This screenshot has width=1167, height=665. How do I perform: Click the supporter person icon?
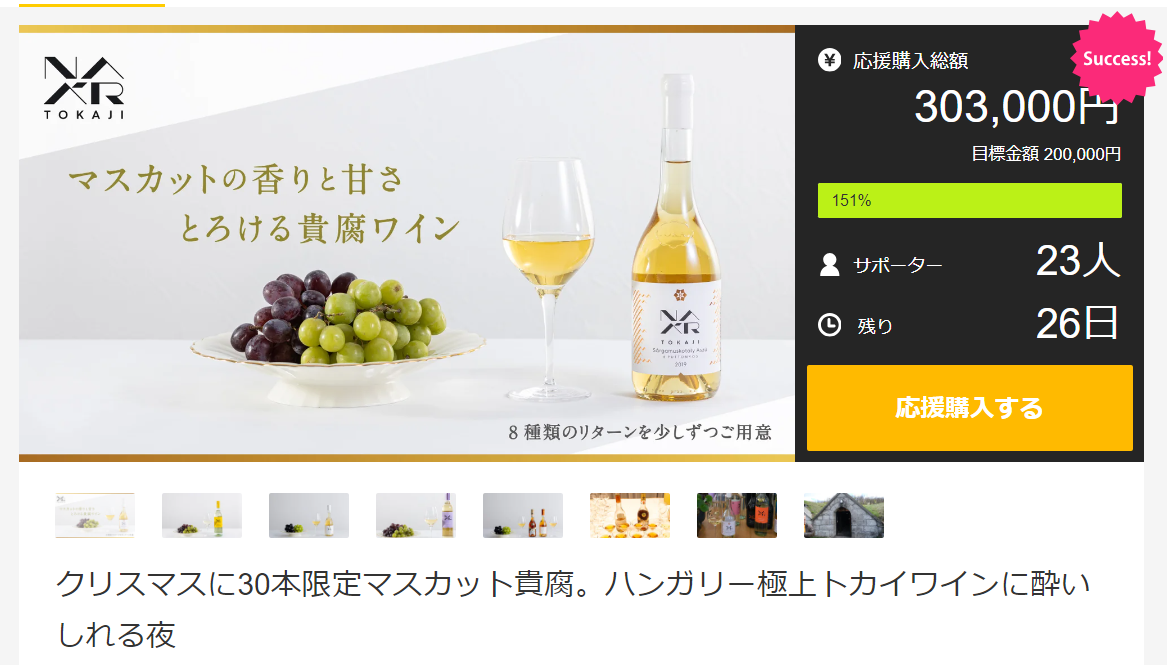[829, 265]
